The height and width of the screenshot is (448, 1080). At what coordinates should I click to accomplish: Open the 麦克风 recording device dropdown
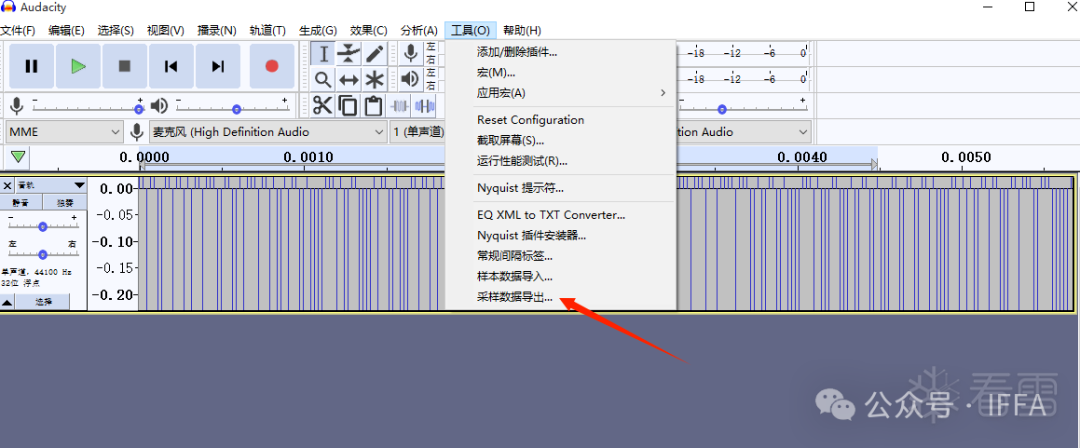click(x=268, y=132)
